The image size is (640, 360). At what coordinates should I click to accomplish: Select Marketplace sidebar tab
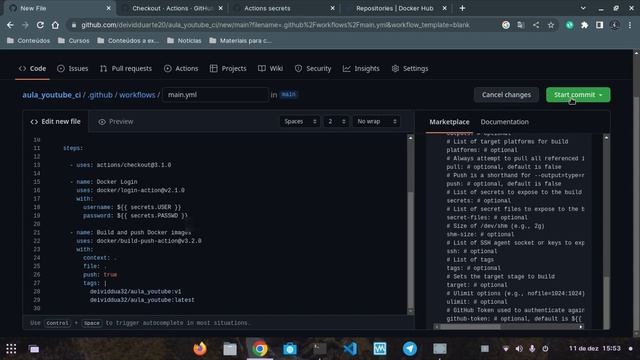point(449,122)
